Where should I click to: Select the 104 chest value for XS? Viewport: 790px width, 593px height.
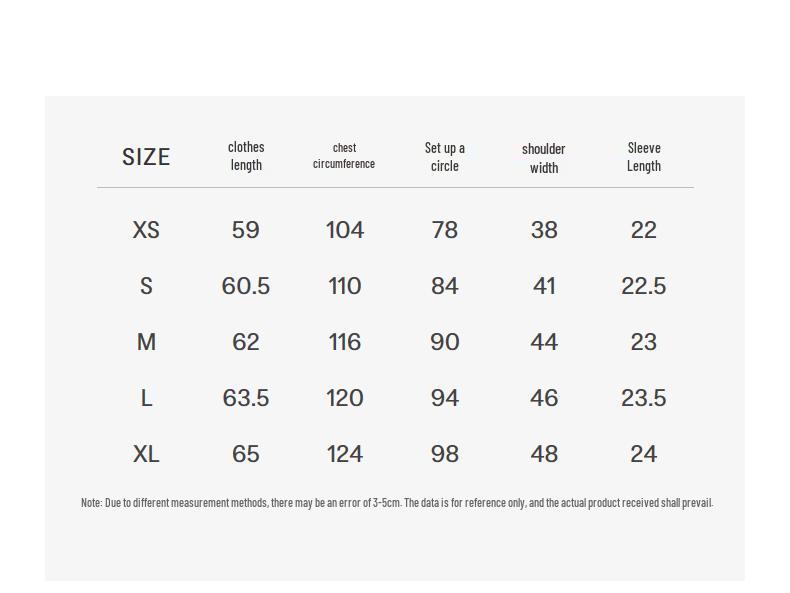coord(345,230)
